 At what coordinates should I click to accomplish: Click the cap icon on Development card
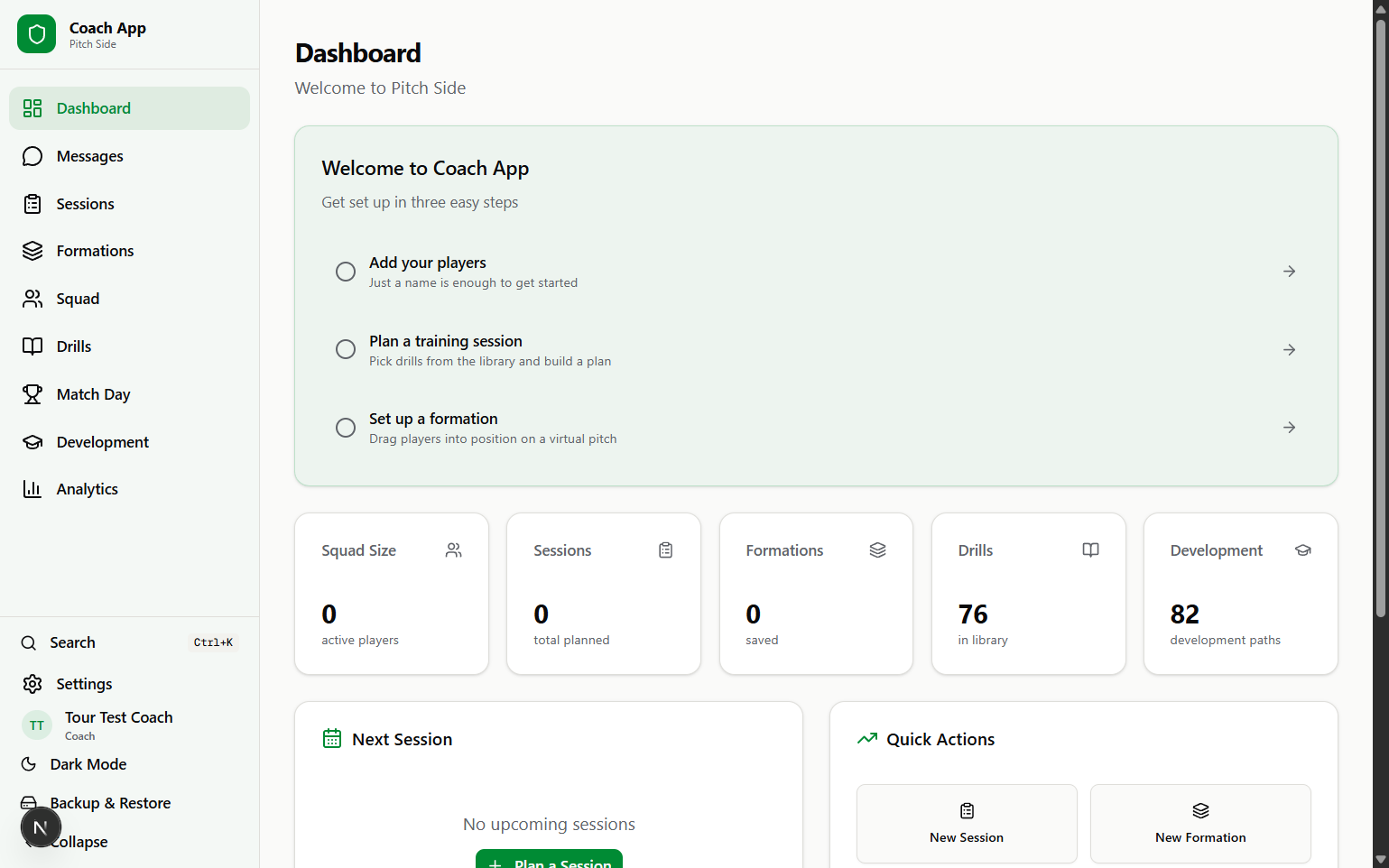1303,550
